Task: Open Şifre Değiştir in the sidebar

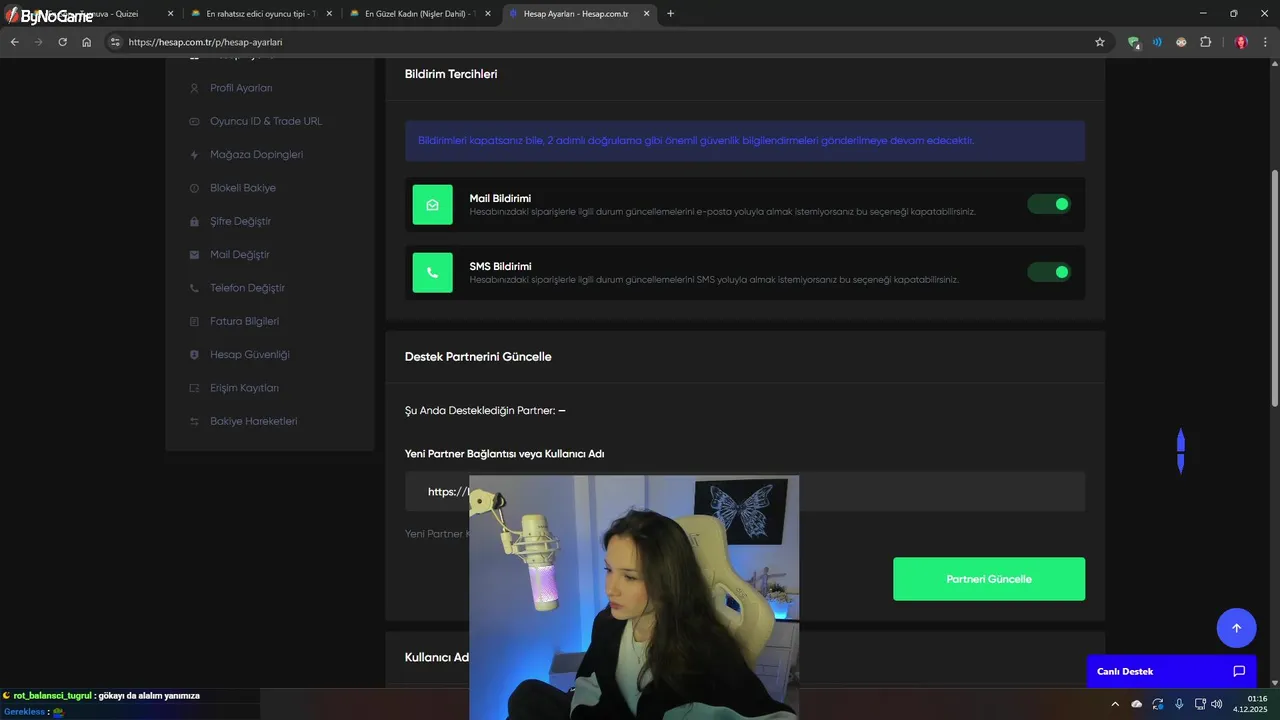Action: pyautogui.click(x=240, y=221)
